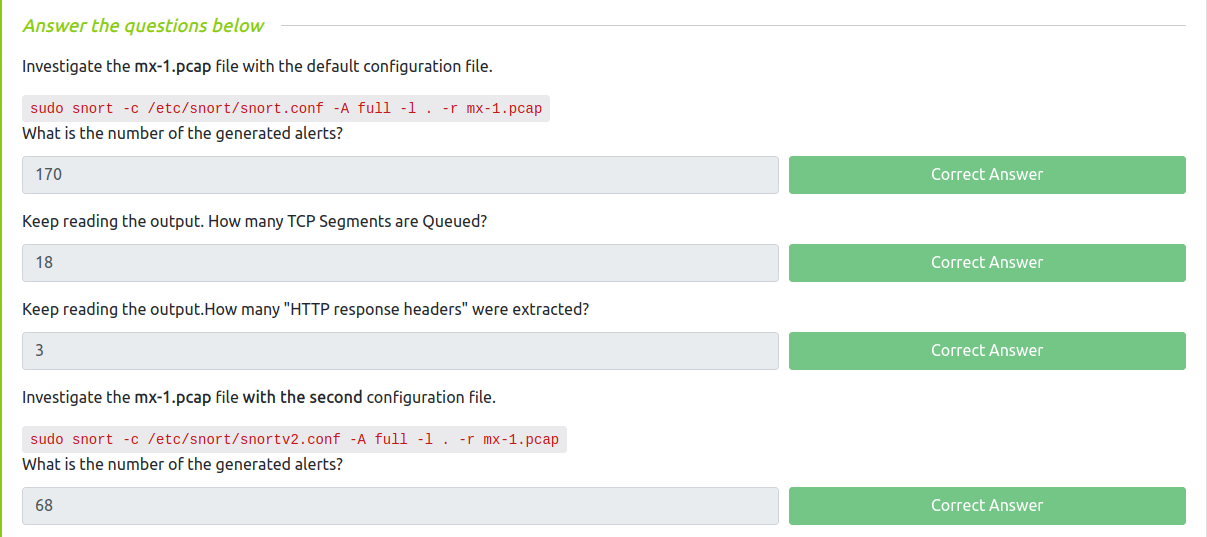1207x537 pixels.
Task: Click the alerts question above the 170 field
Action: (x=182, y=133)
